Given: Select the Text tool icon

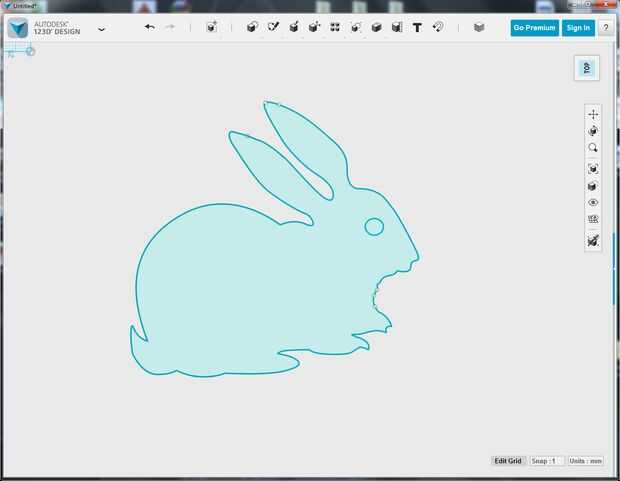Looking at the screenshot, I should tap(417, 27).
